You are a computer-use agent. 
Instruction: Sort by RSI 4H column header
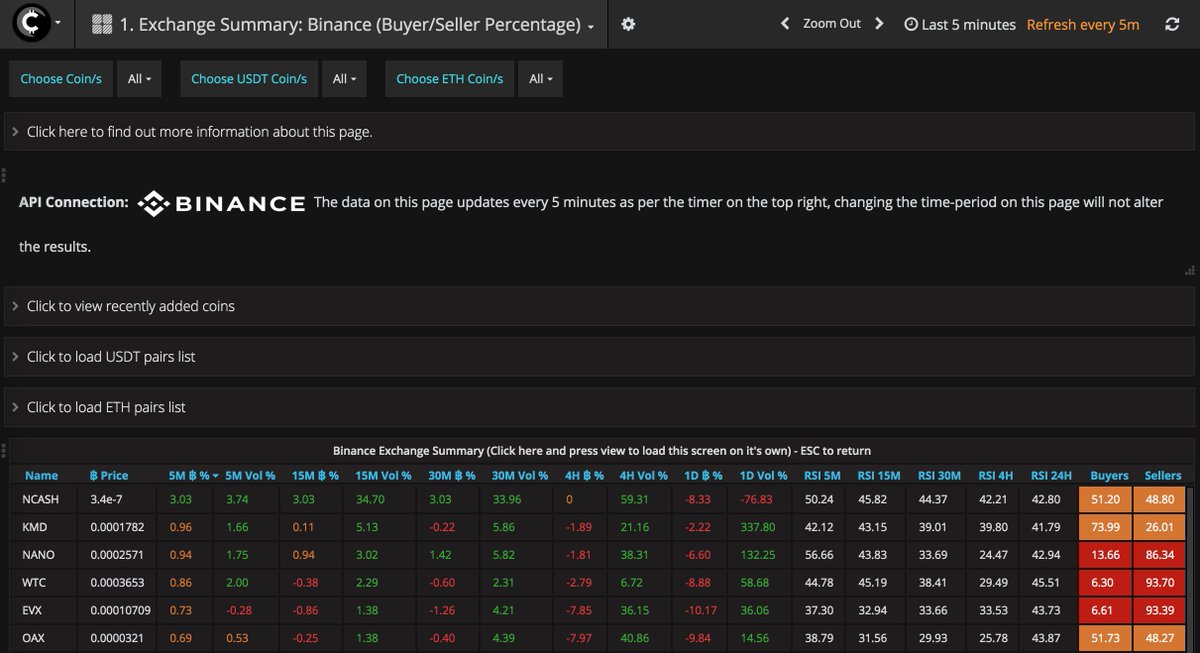pos(995,476)
